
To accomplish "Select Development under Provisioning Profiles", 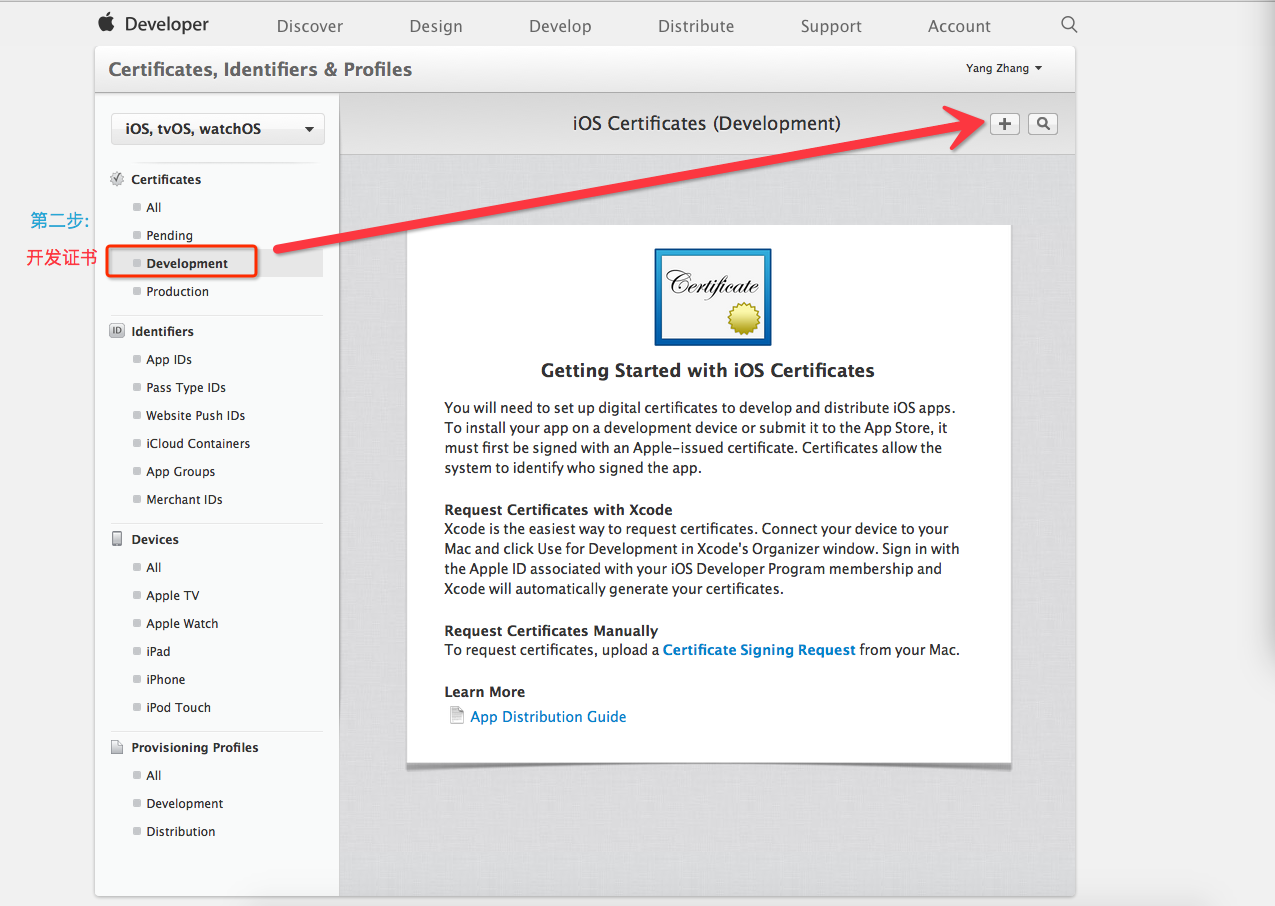I will point(184,803).
